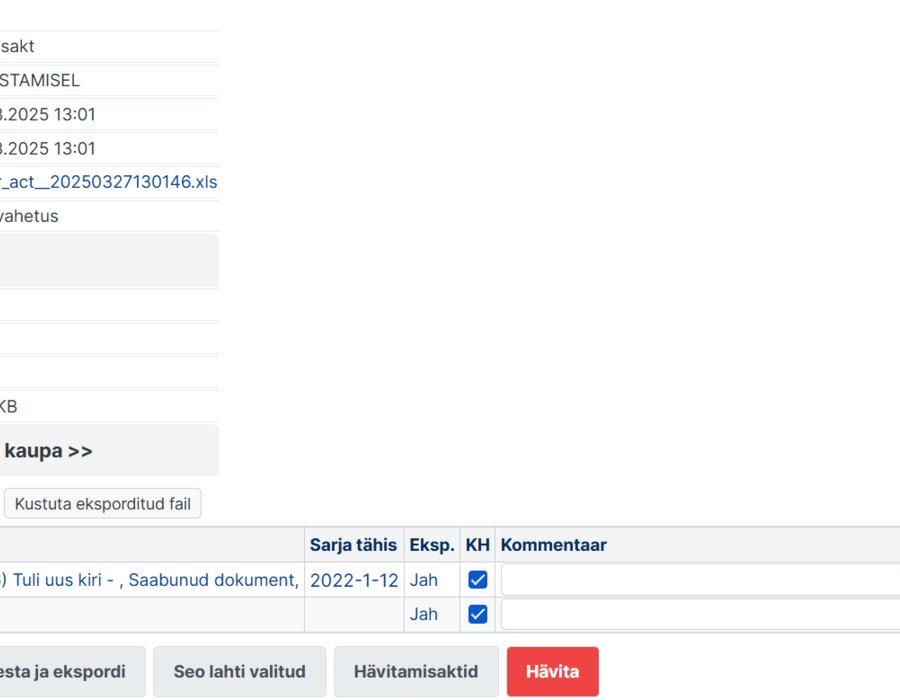Click the KH column header
The width and height of the screenshot is (900, 700).
[x=478, y=545]
